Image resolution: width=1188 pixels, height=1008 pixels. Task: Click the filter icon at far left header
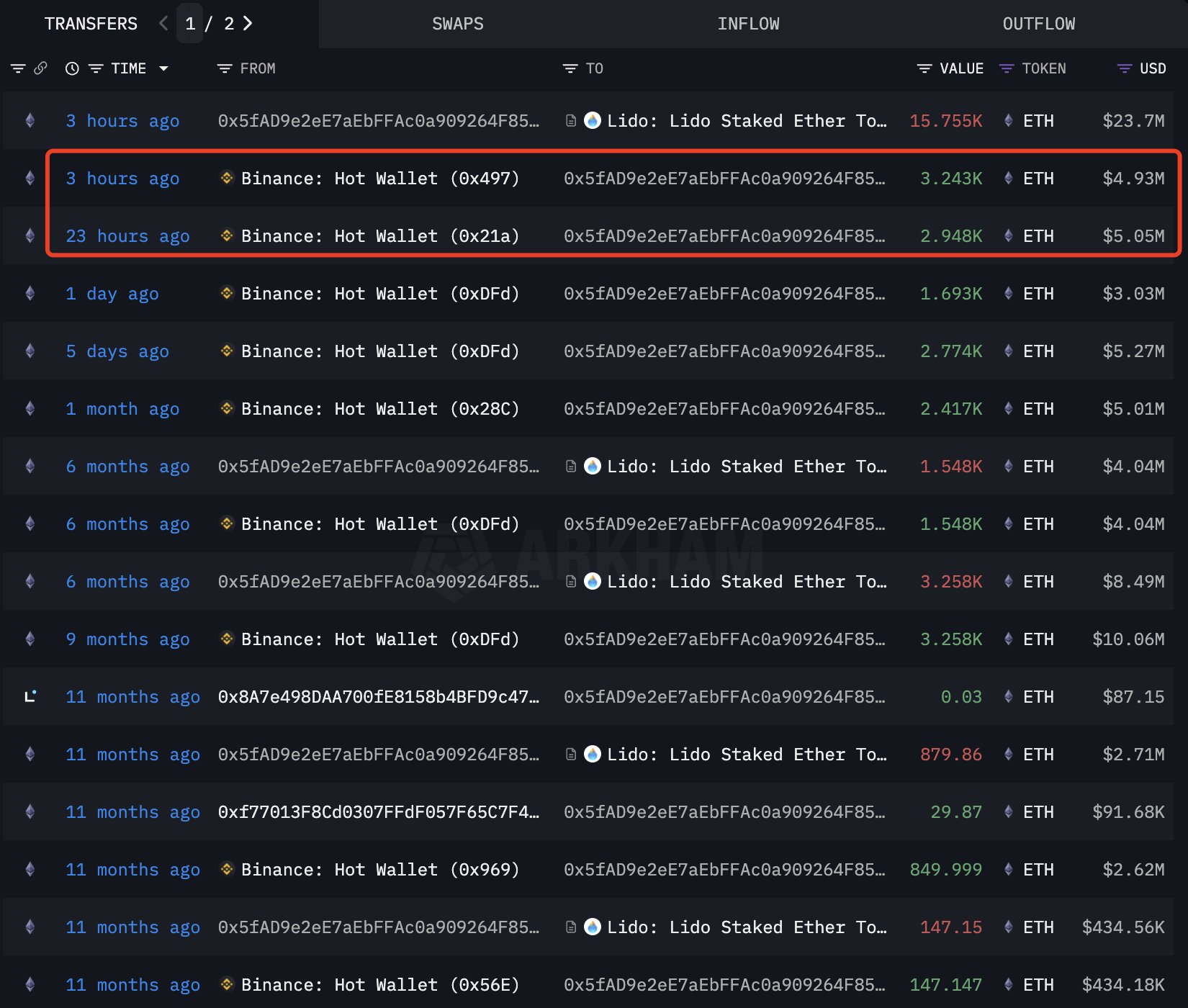(x=19, y=68)
